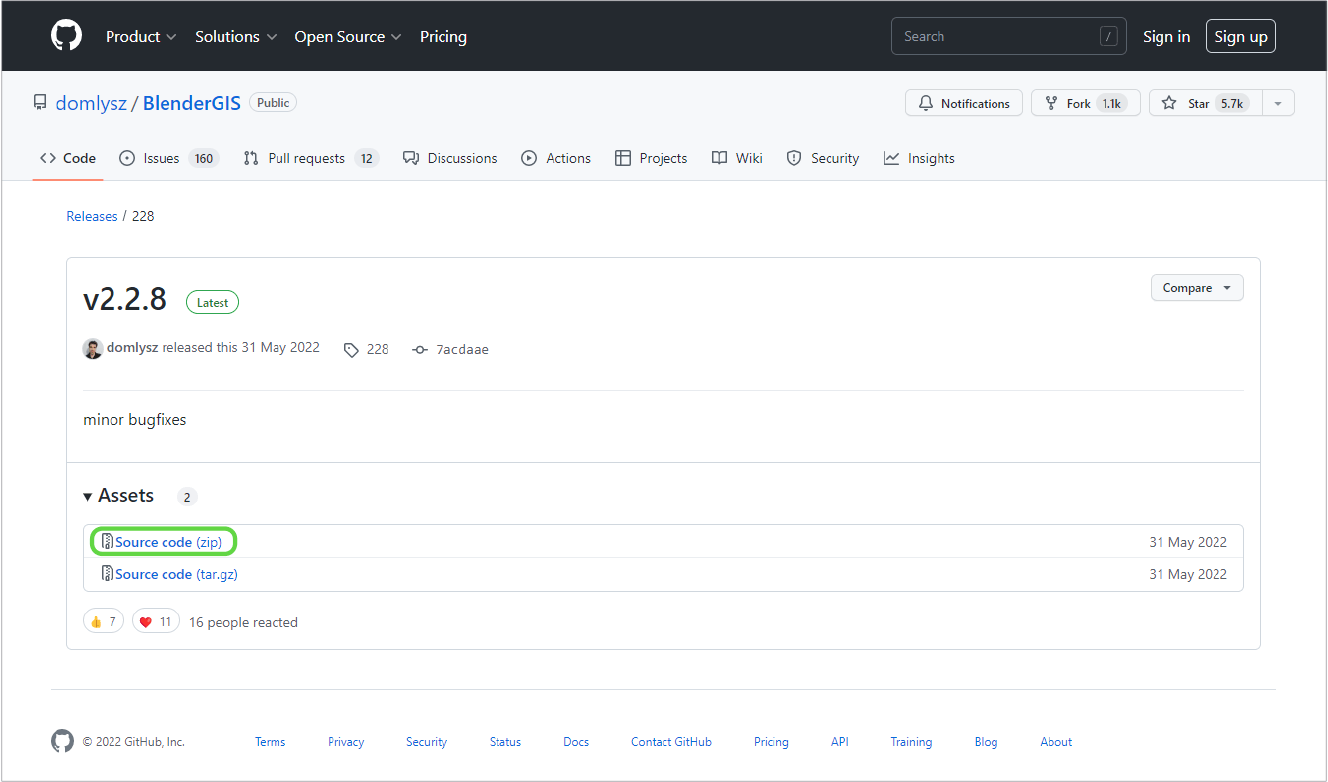Open the Issues tab
The width and height of the screenshot is (1328, 782).
pos(168,158)
